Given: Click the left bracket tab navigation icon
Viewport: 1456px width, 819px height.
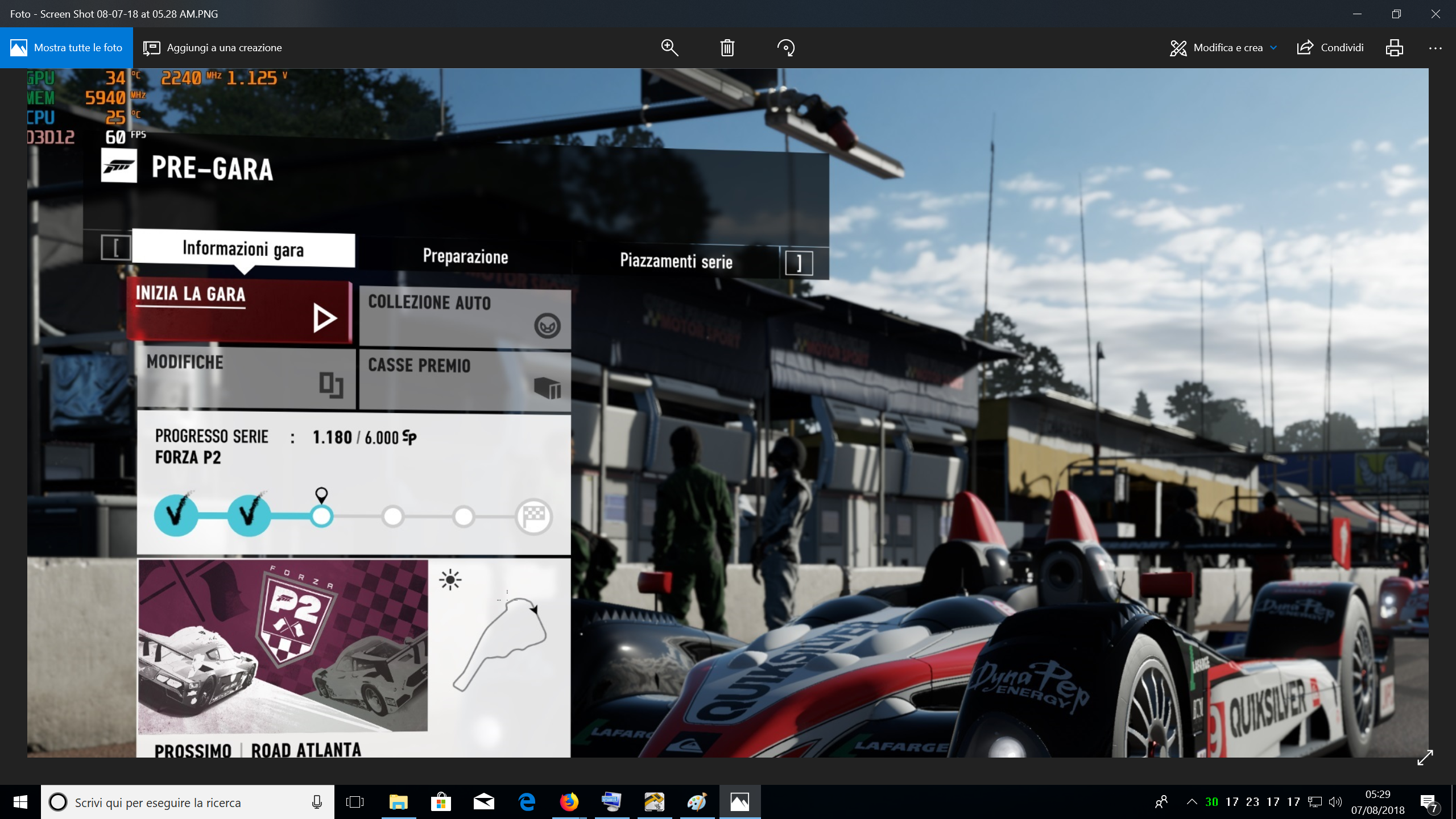Looking at the screenshot, I should (116, 248).
